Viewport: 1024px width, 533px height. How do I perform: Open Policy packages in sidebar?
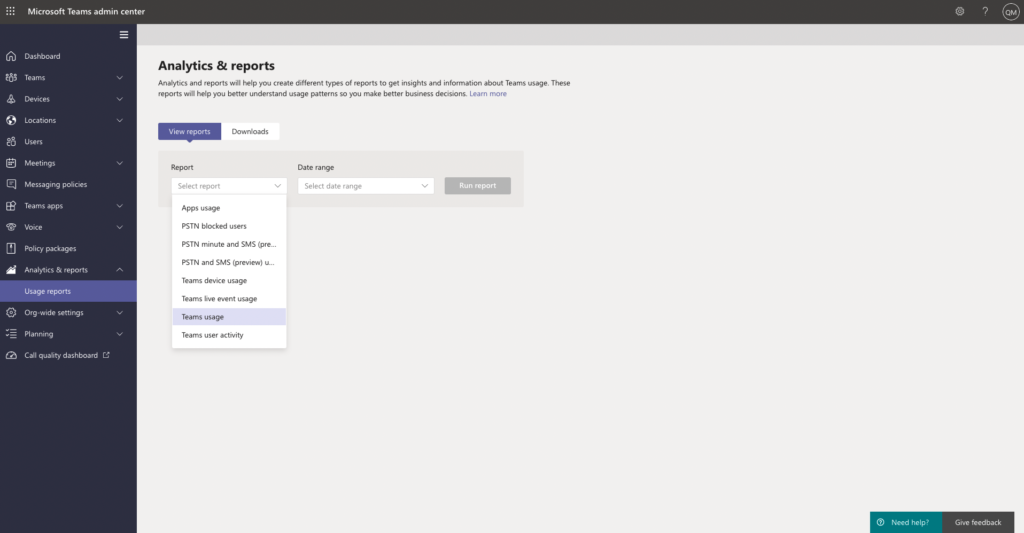(x=68, y=248)
